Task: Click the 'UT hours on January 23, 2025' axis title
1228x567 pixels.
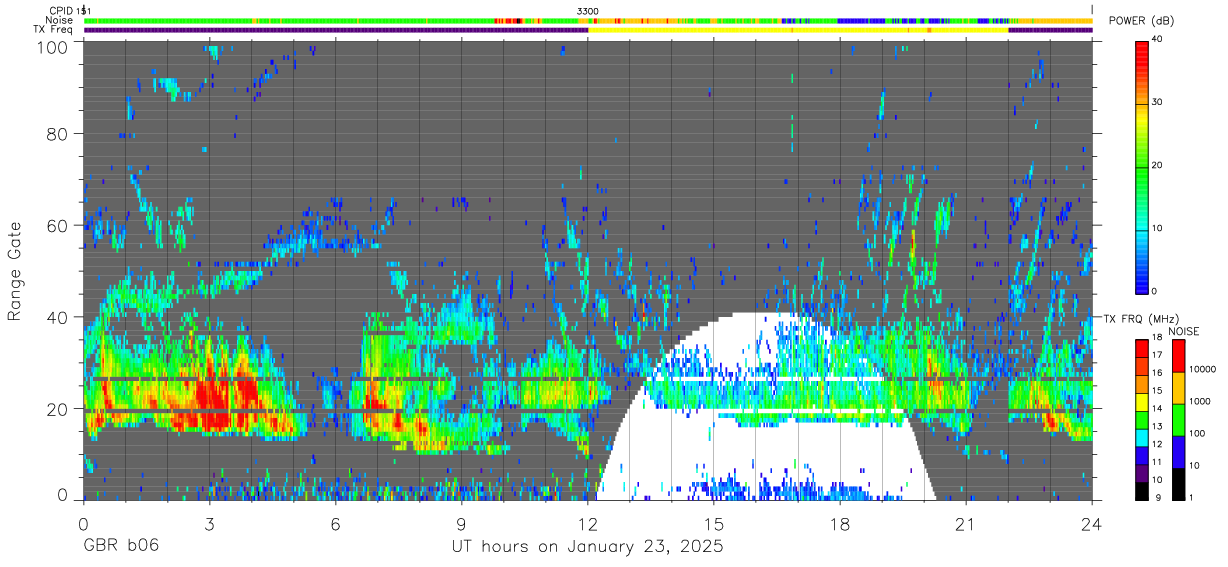Action: click(x=588, y=548)
